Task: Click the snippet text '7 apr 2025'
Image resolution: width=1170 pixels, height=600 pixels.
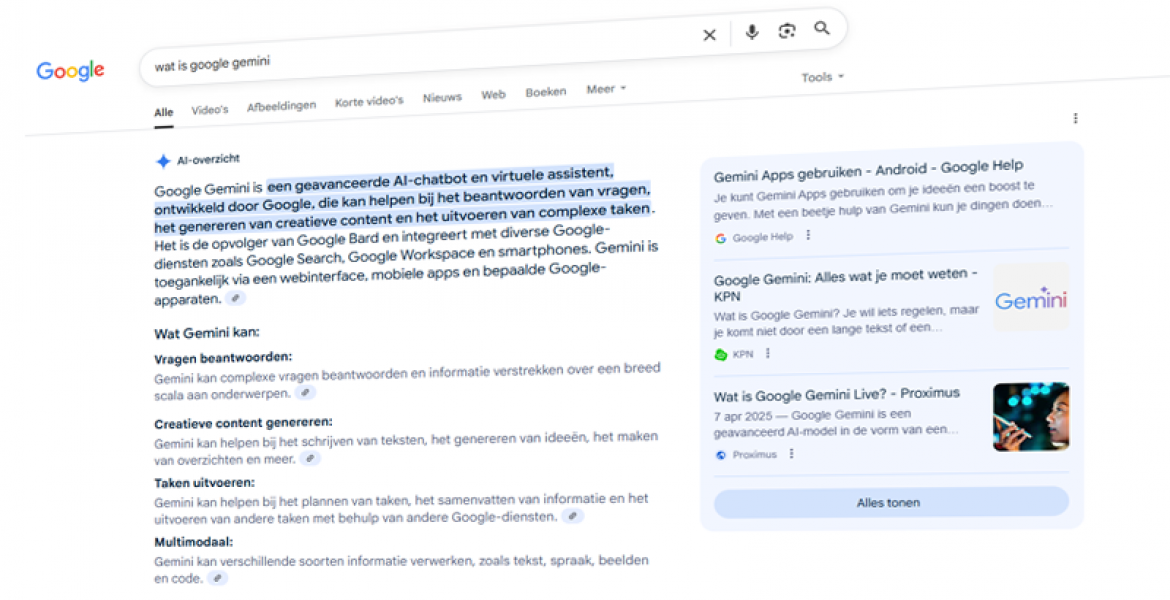Action: pyautogui.click(x=742, y=415)
